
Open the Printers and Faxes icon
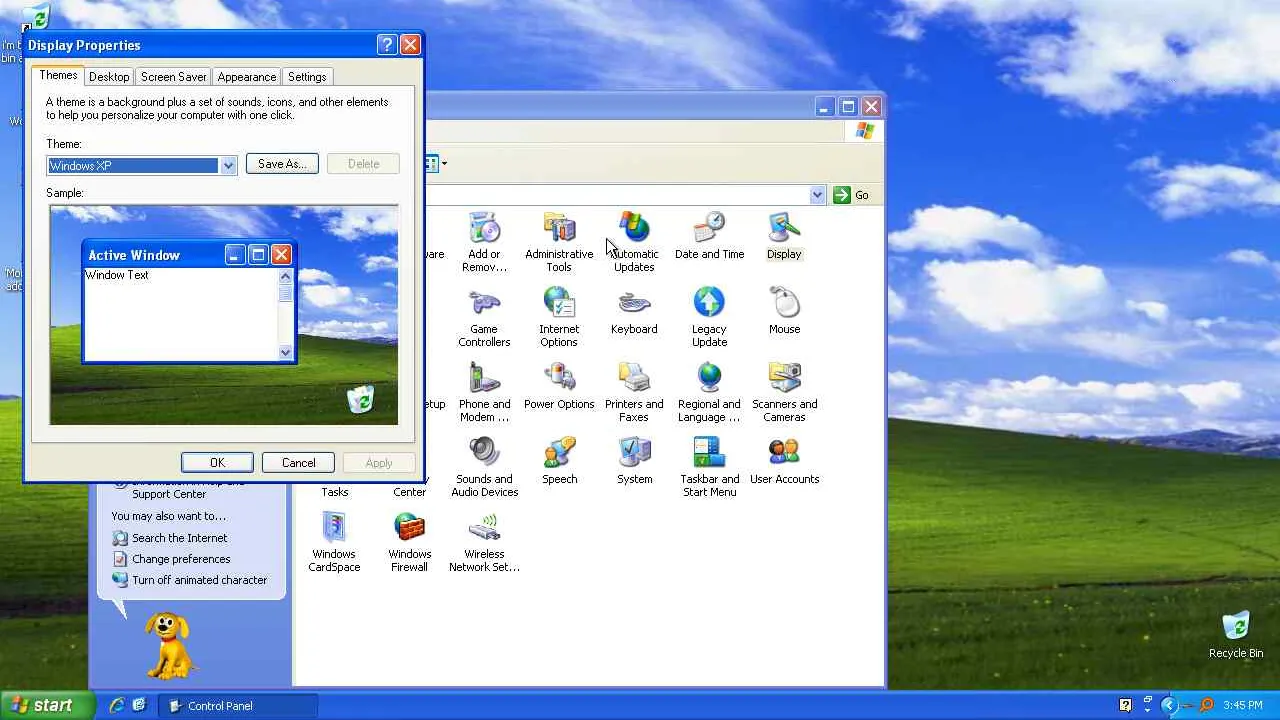(634, 392)
